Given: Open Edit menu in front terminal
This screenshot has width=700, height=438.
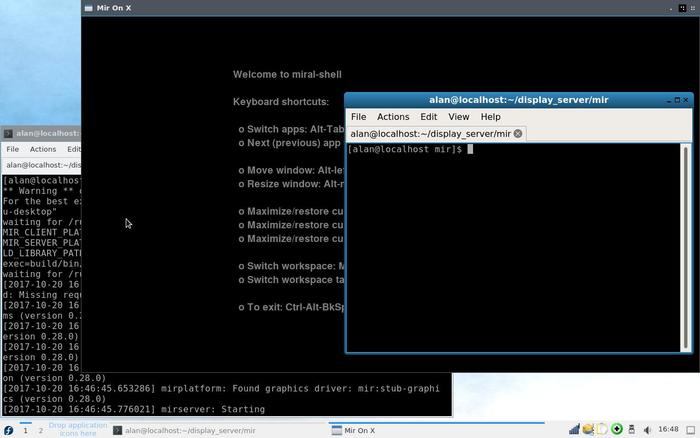Looking at the screenshot, I should [x=428, y=117].
